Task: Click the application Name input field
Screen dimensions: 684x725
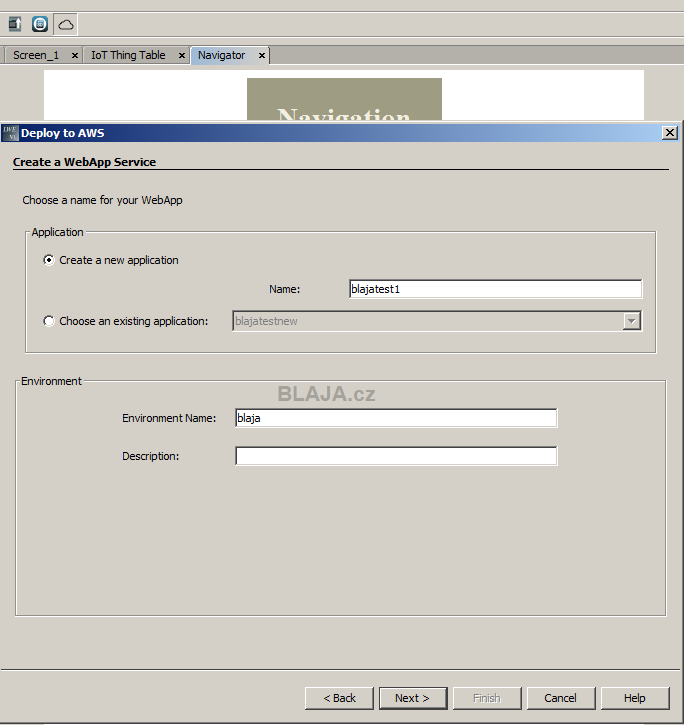Action: [x=495, y=289]
